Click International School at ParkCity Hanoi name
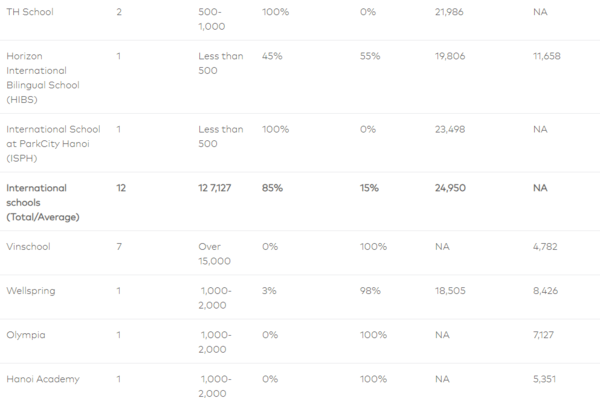This screenshot has height=398, width=600. (53, 144)
